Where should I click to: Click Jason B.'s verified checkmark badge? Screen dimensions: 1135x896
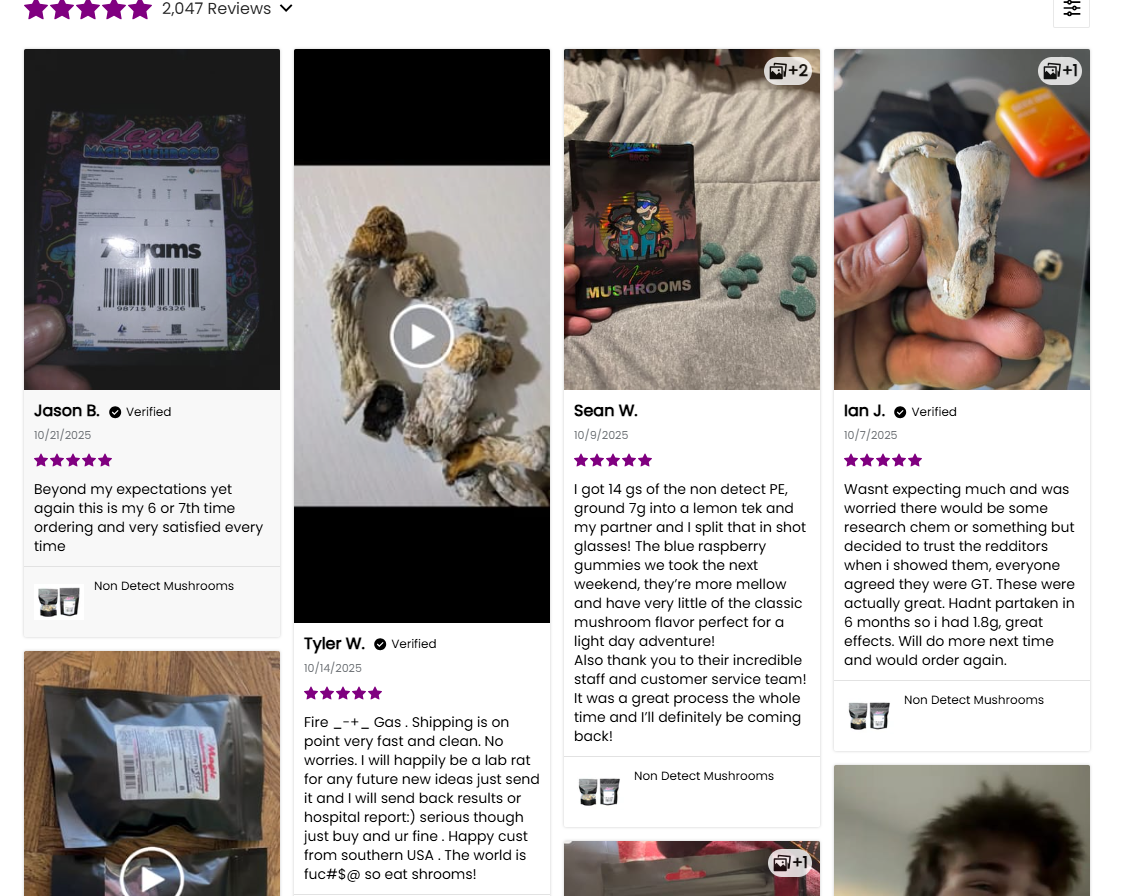tap(115, 412)
